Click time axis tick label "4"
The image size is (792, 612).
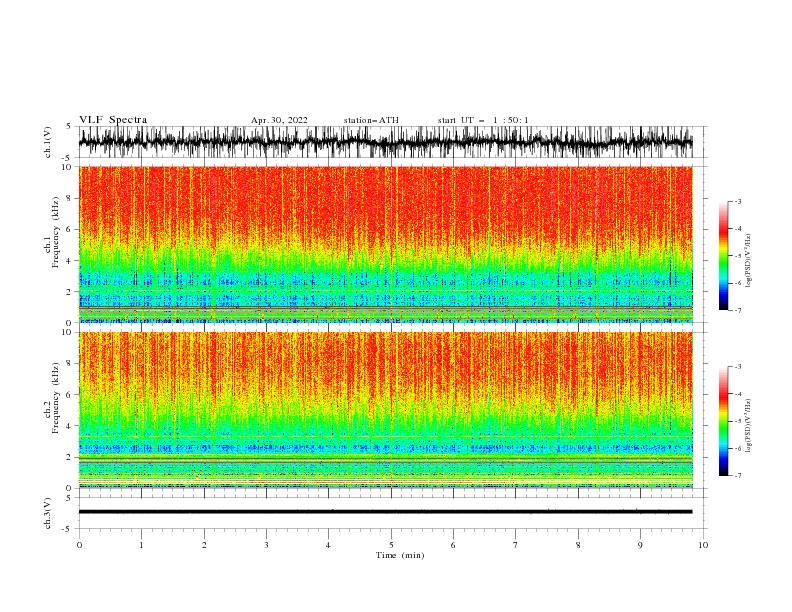328,545
